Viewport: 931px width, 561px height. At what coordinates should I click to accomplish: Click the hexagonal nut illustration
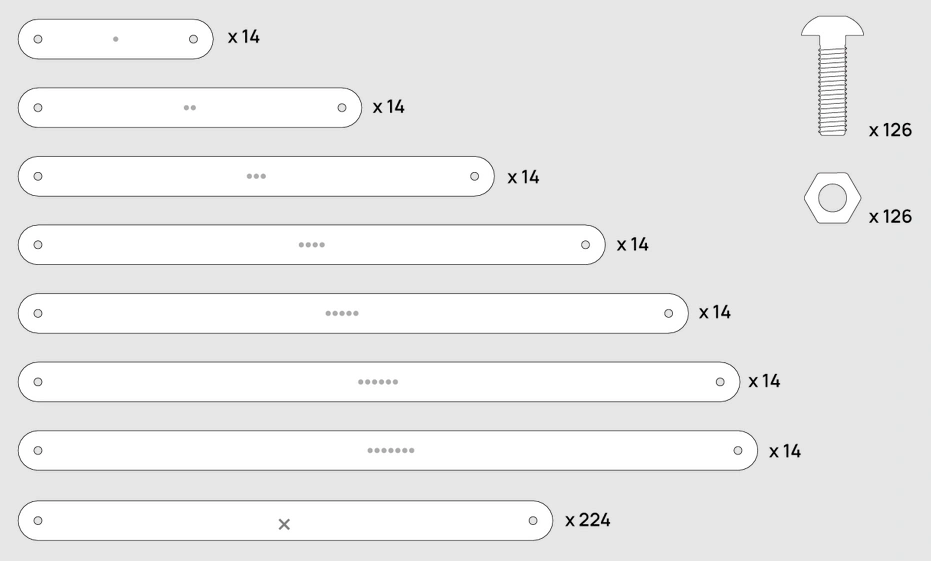coord(832,198)
